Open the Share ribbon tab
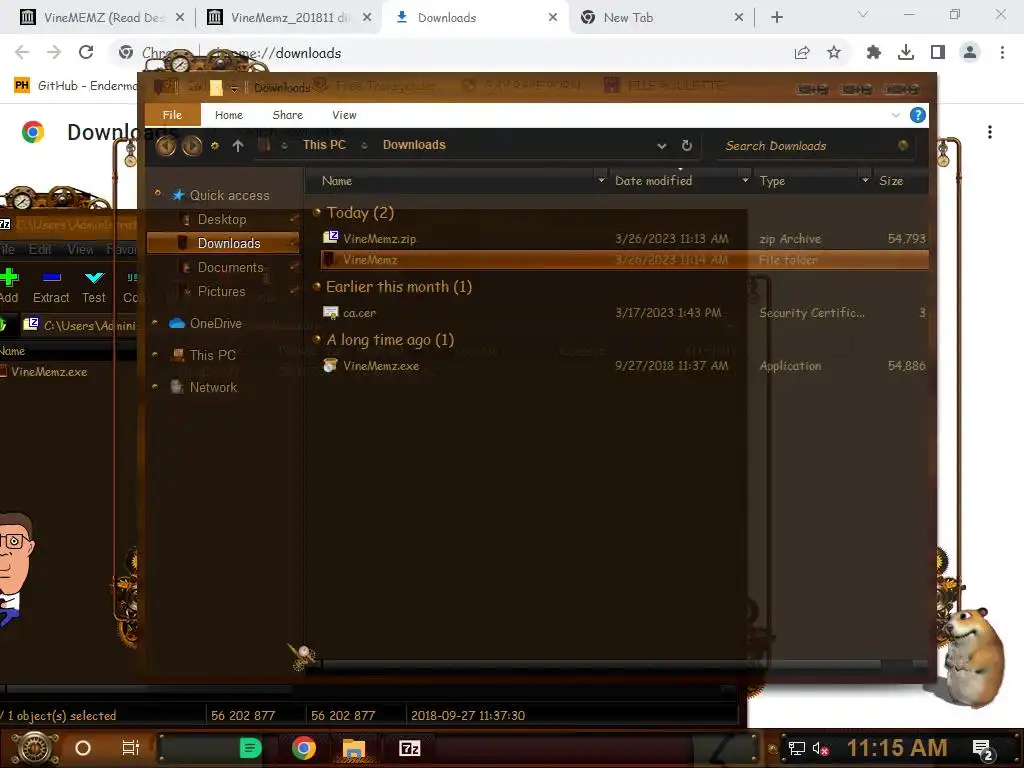This screenshot has width=1024, height=768. pos(287,115)
